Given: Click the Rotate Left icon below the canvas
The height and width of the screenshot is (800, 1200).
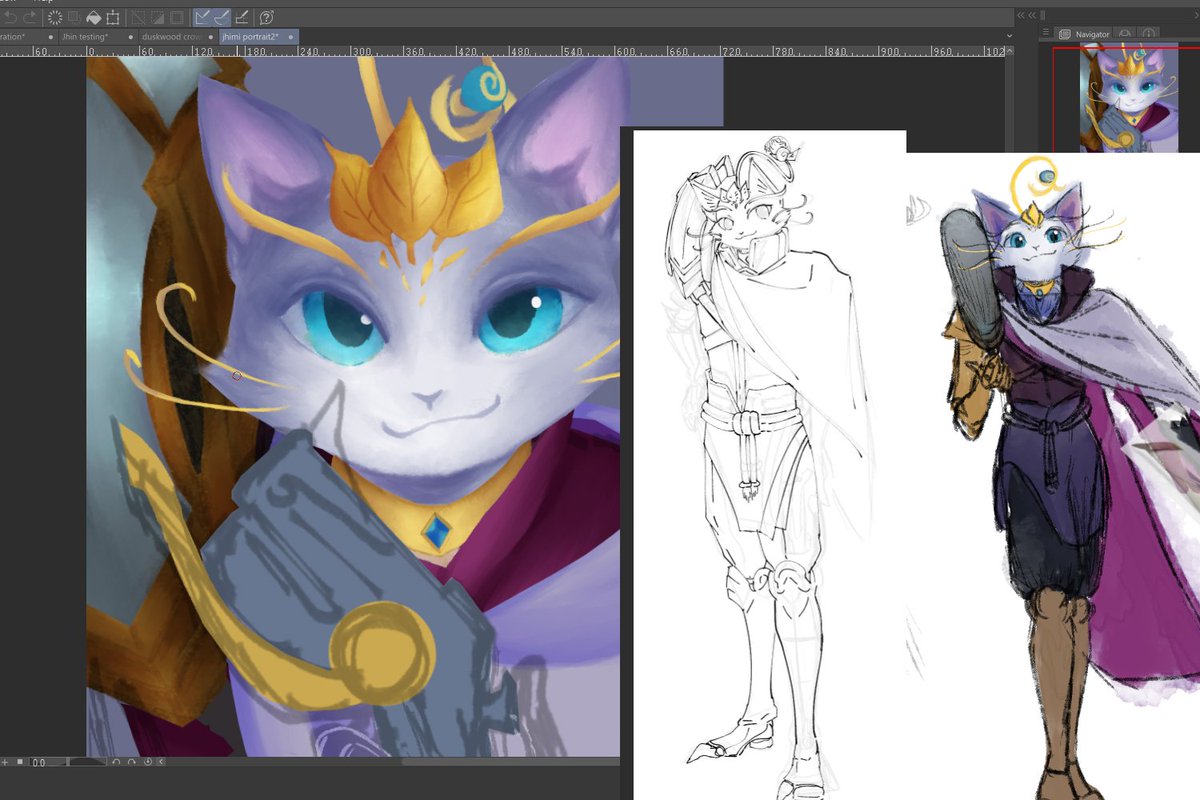Looking at the screenshot, I should (117, 762).
